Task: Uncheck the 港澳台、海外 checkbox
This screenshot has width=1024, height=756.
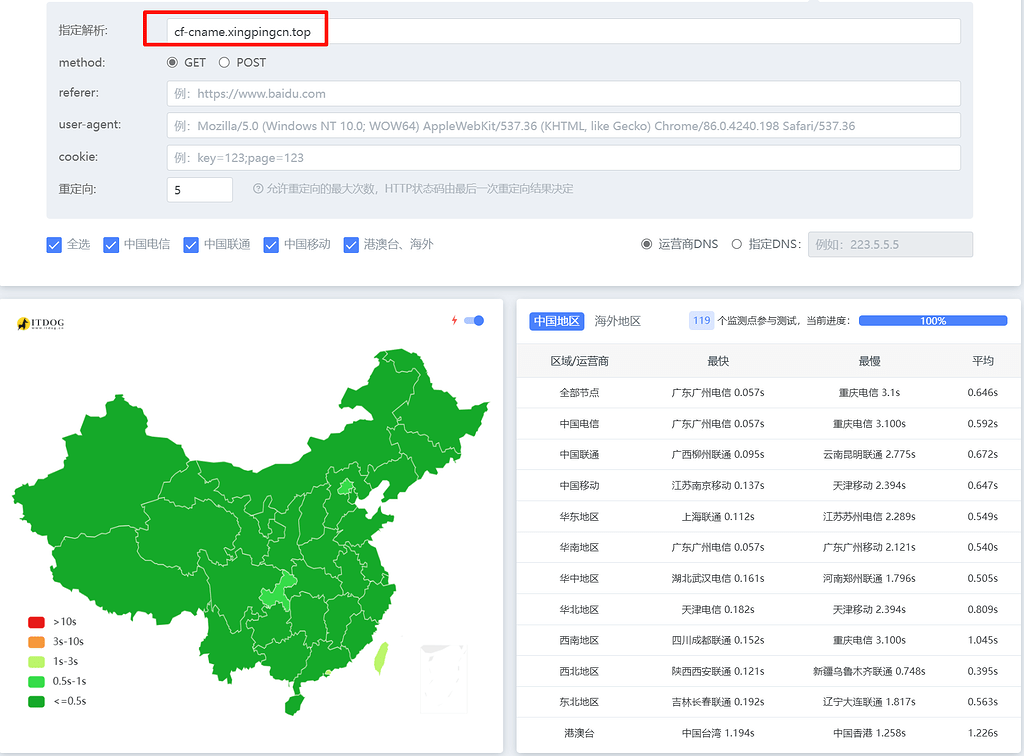Action: pos(351,245)
